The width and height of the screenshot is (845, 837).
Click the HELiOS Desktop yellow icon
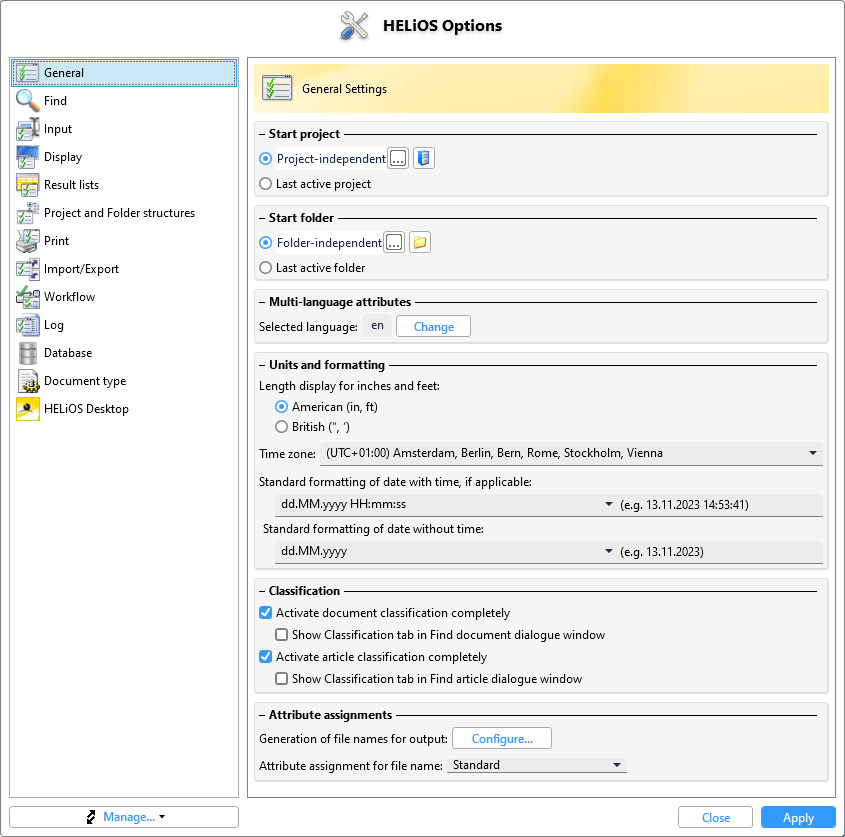(x=27, y=409)
